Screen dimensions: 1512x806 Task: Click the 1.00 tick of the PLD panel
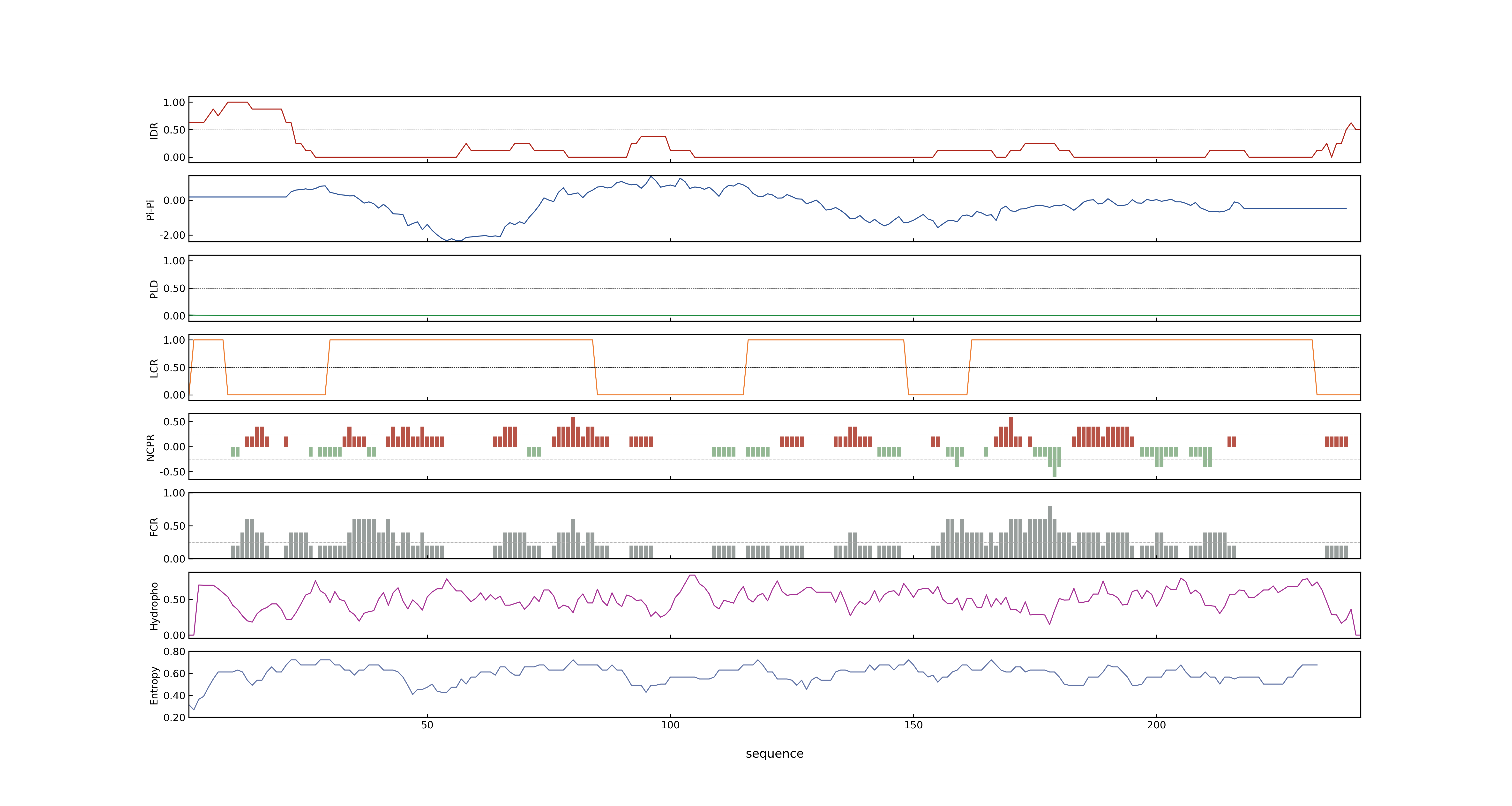click(x=174, y=261)
